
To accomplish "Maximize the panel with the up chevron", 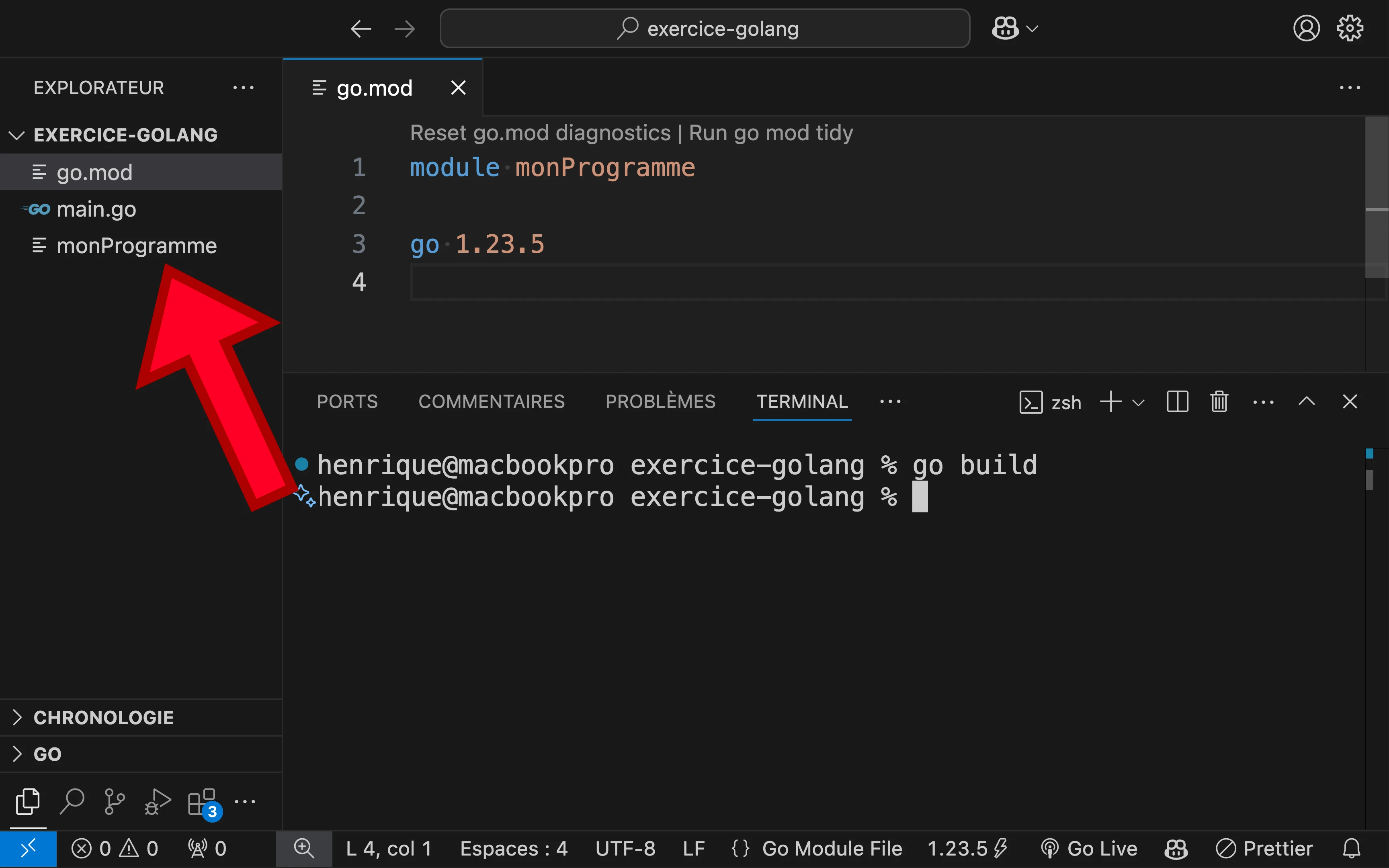I will (x=1306, y=401).
